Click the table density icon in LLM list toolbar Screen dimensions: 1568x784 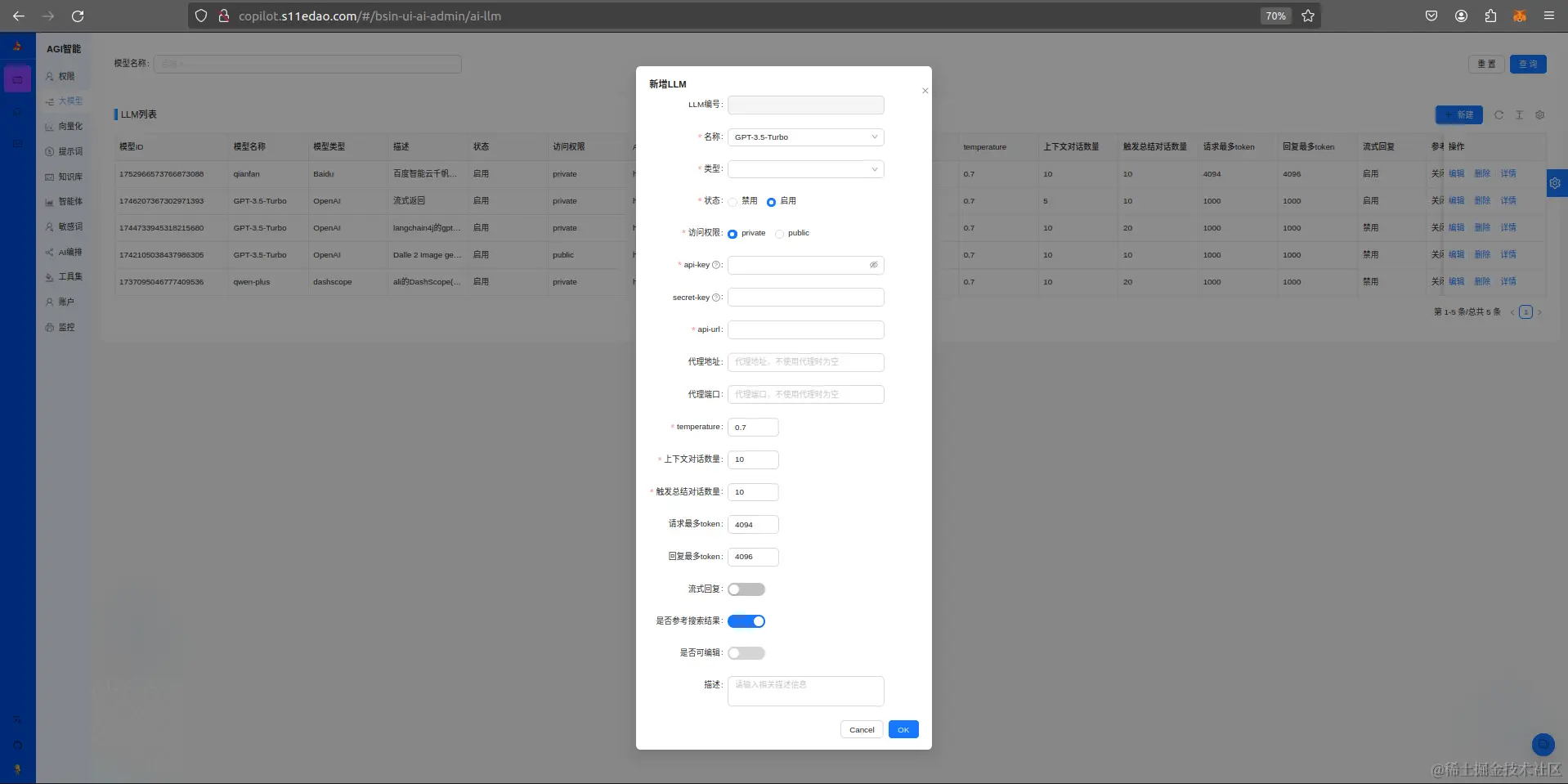pyautogui.click(x=1519, y=115)
